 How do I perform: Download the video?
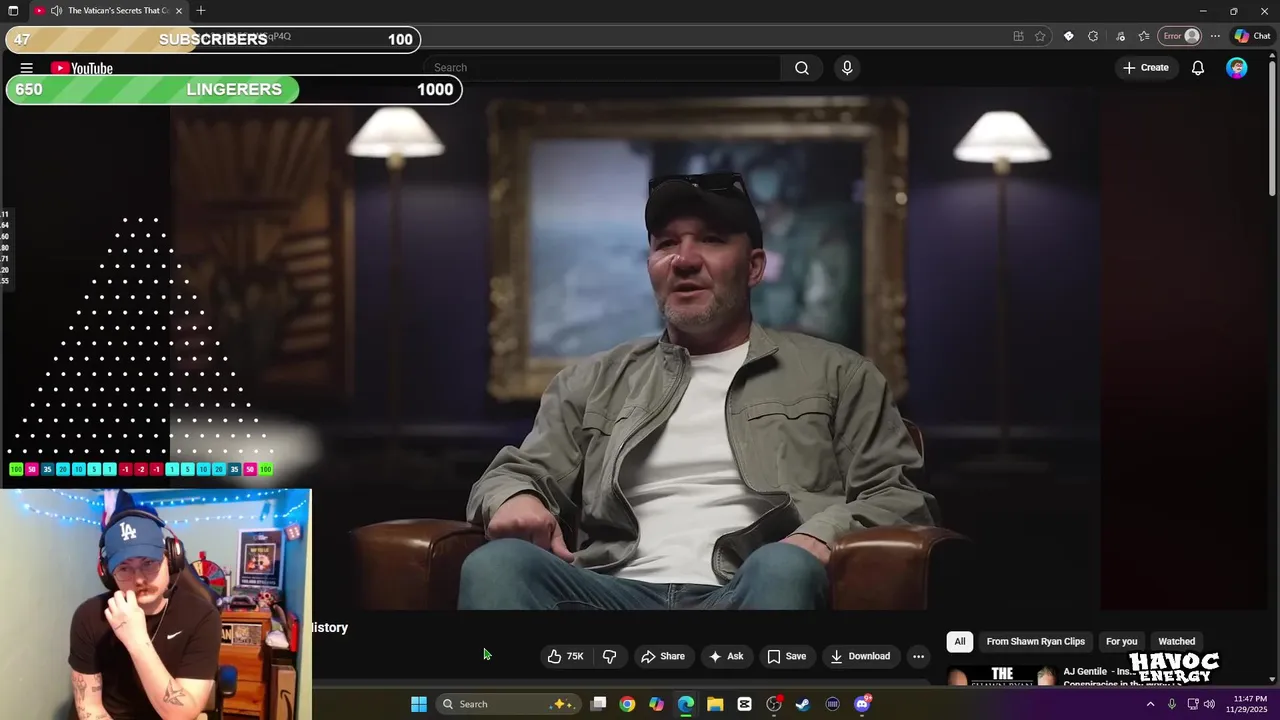[859, 656]
